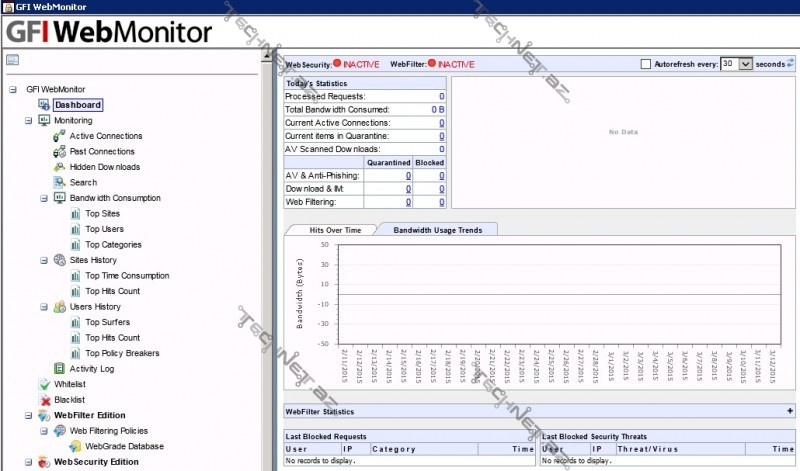Open the autorefresh seconds dropdown
The height and width of the screenshot is (471, 800).
(744, 64)
